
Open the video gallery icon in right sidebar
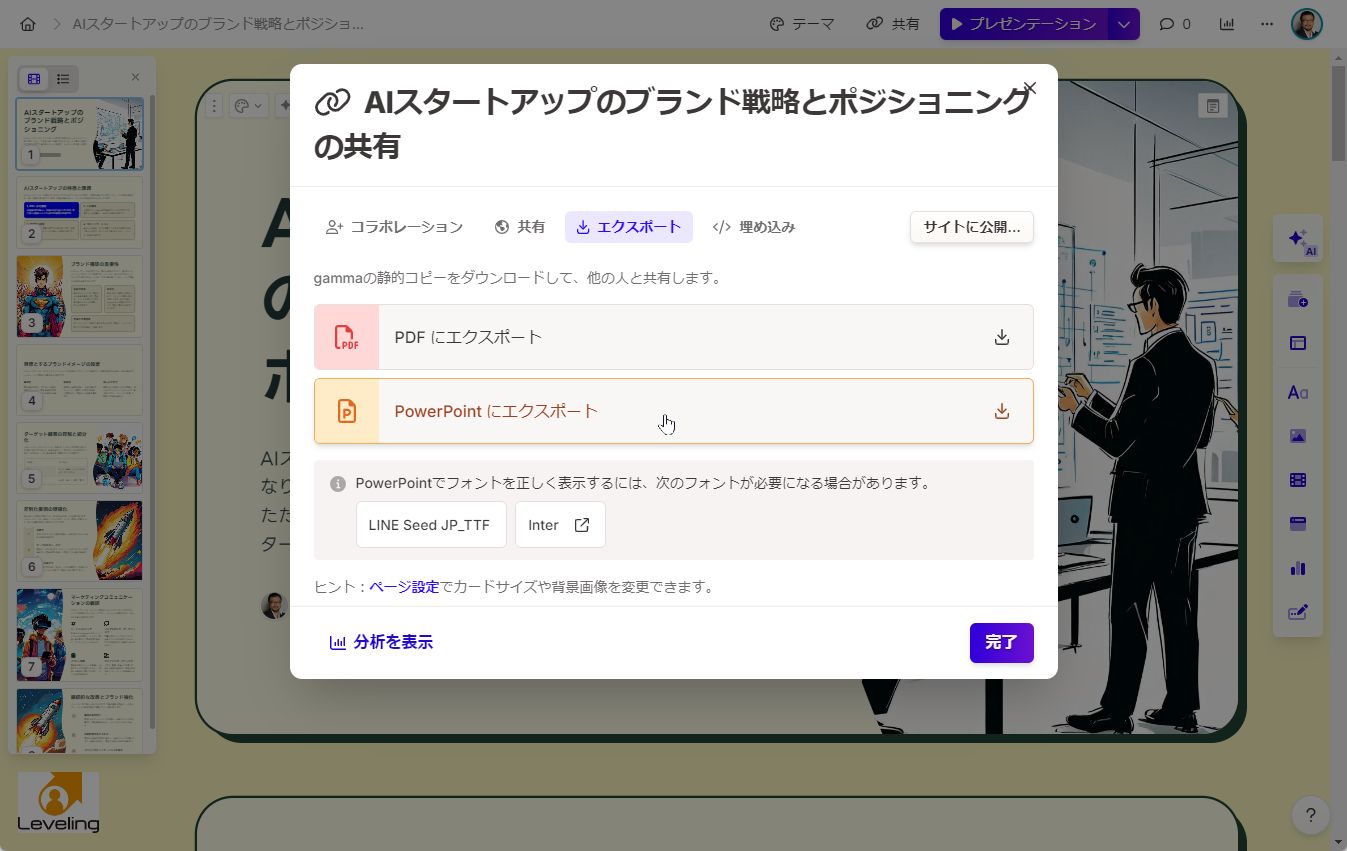point(1297,479)
